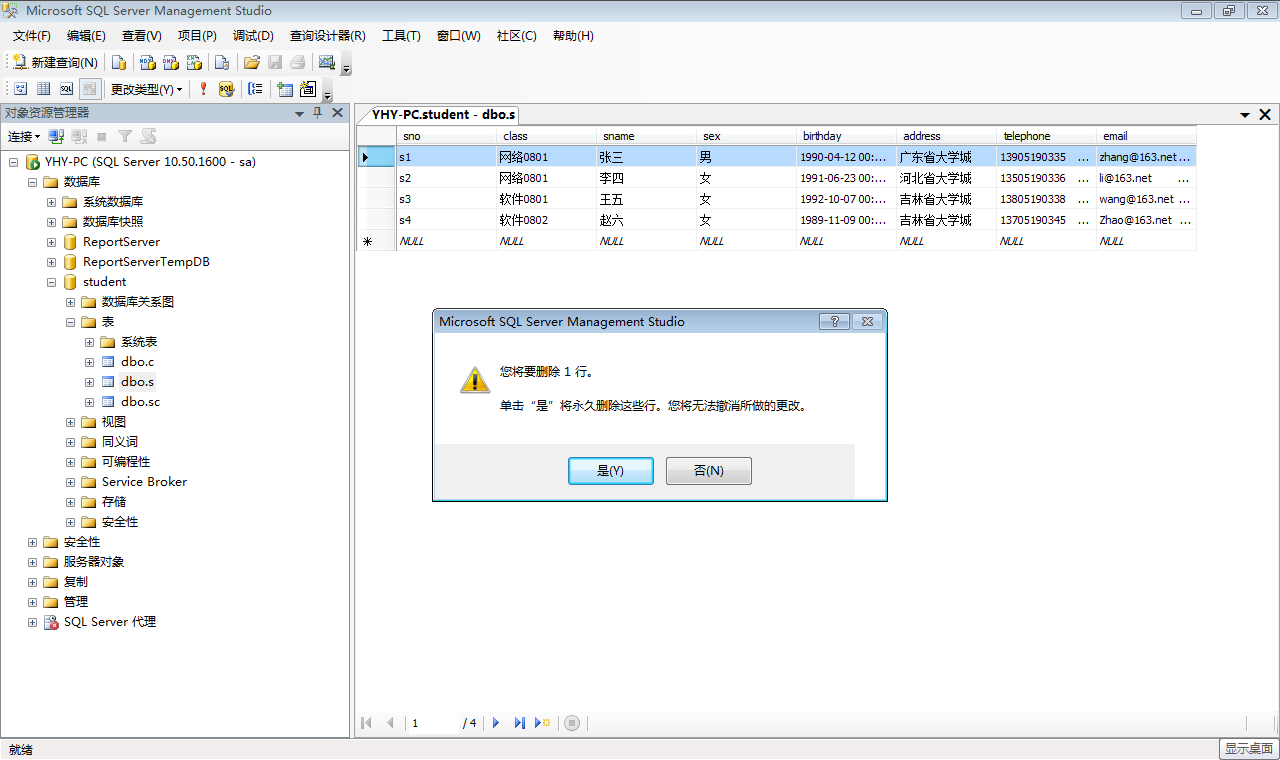Click the Database Engine Query icon
Image resolution: width=1280 pixels, height=760 pixels.
pos(119,62)
